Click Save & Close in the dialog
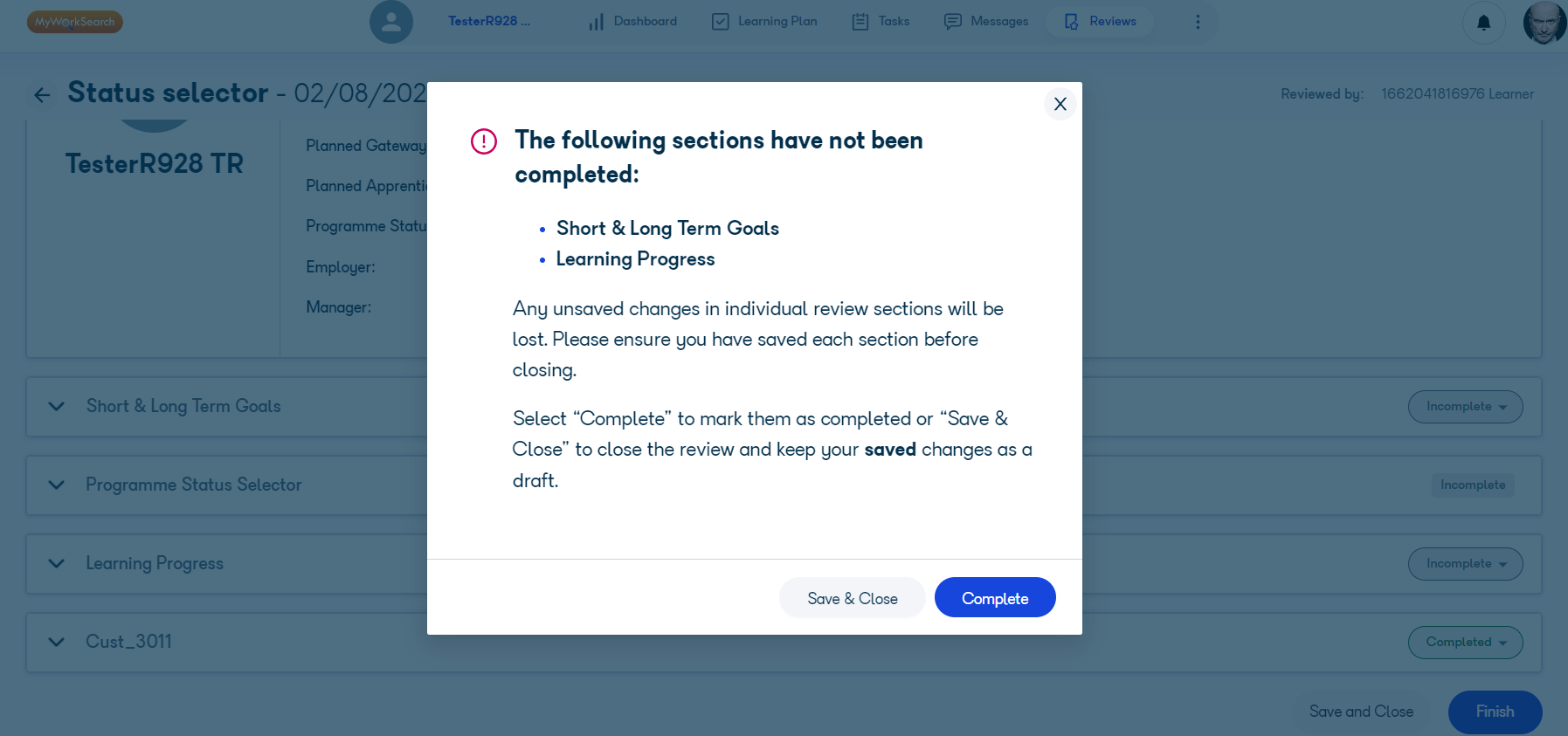 (852, 598)
